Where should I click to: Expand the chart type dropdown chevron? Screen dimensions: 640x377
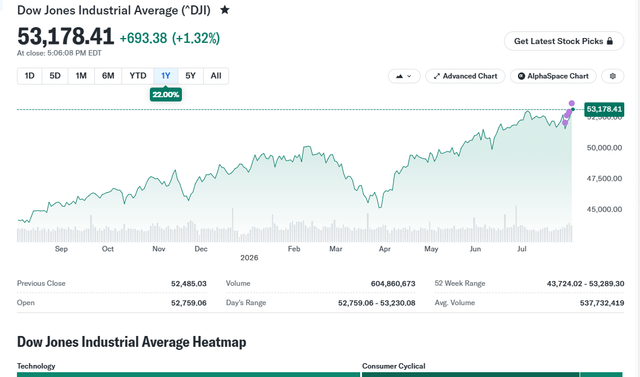[x=409, y=76]
